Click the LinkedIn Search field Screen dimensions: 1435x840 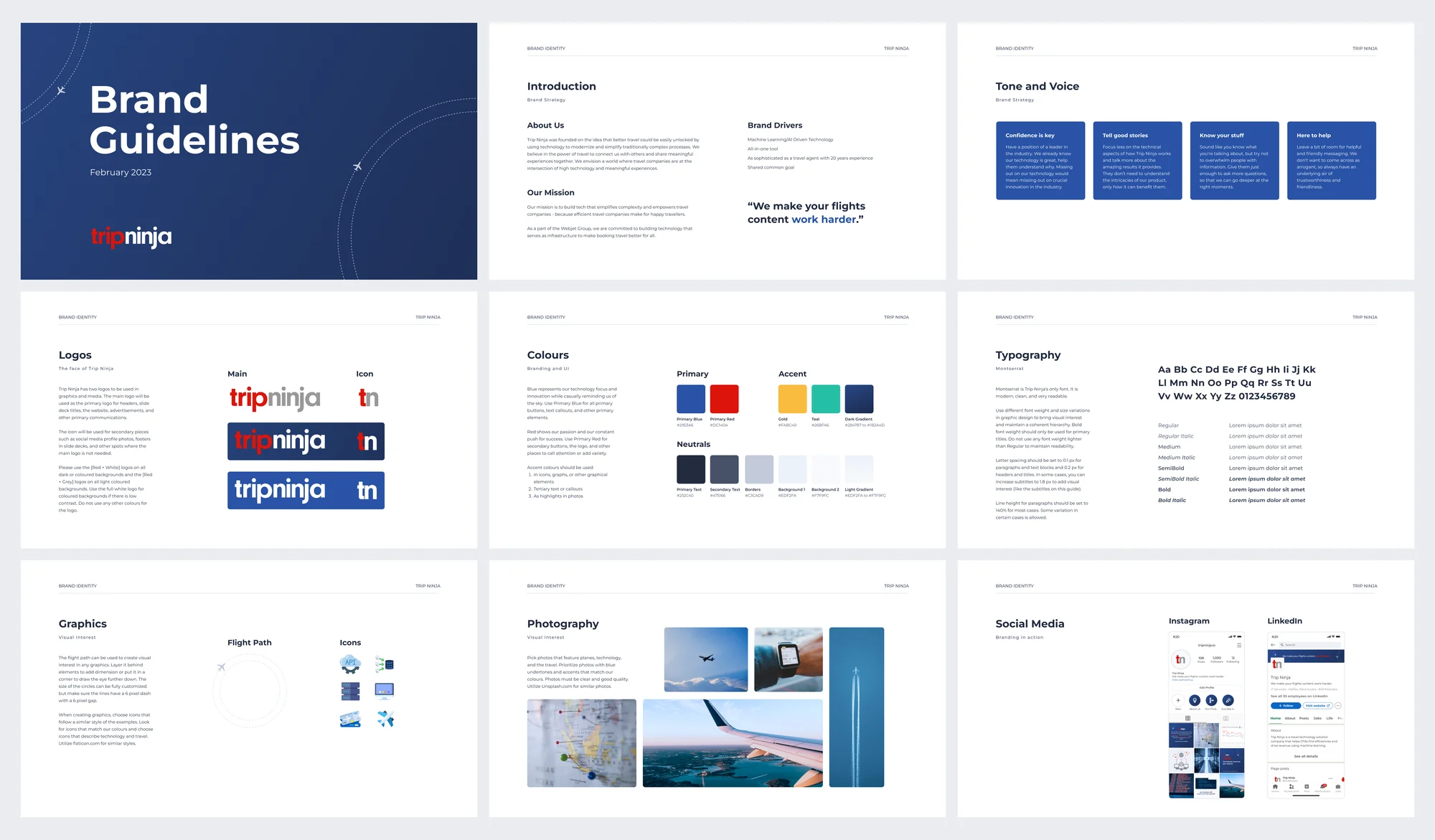[1310, 645]
